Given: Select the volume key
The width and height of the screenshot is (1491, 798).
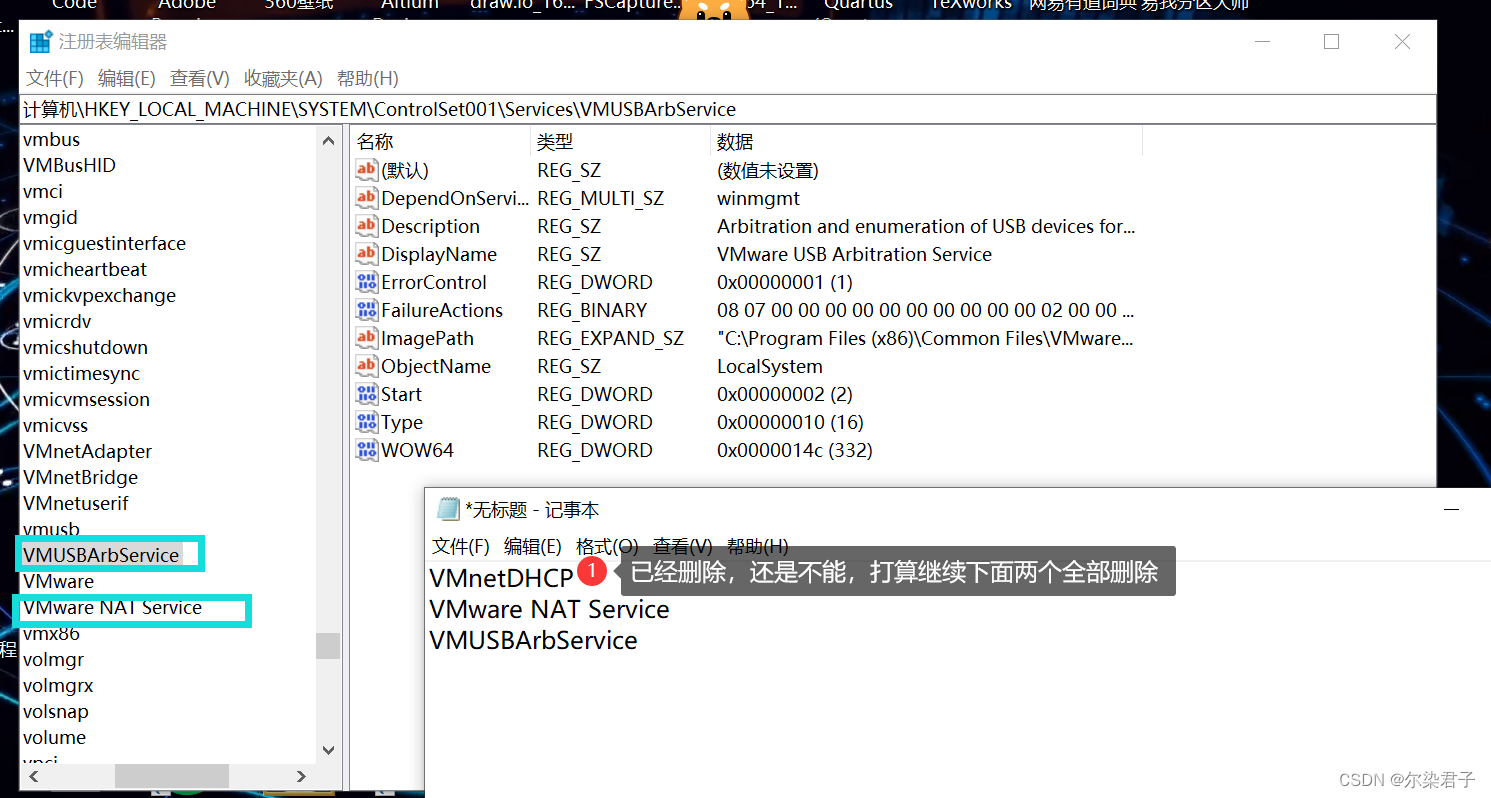Looking at the screenshot, I should tap(54, 737).
